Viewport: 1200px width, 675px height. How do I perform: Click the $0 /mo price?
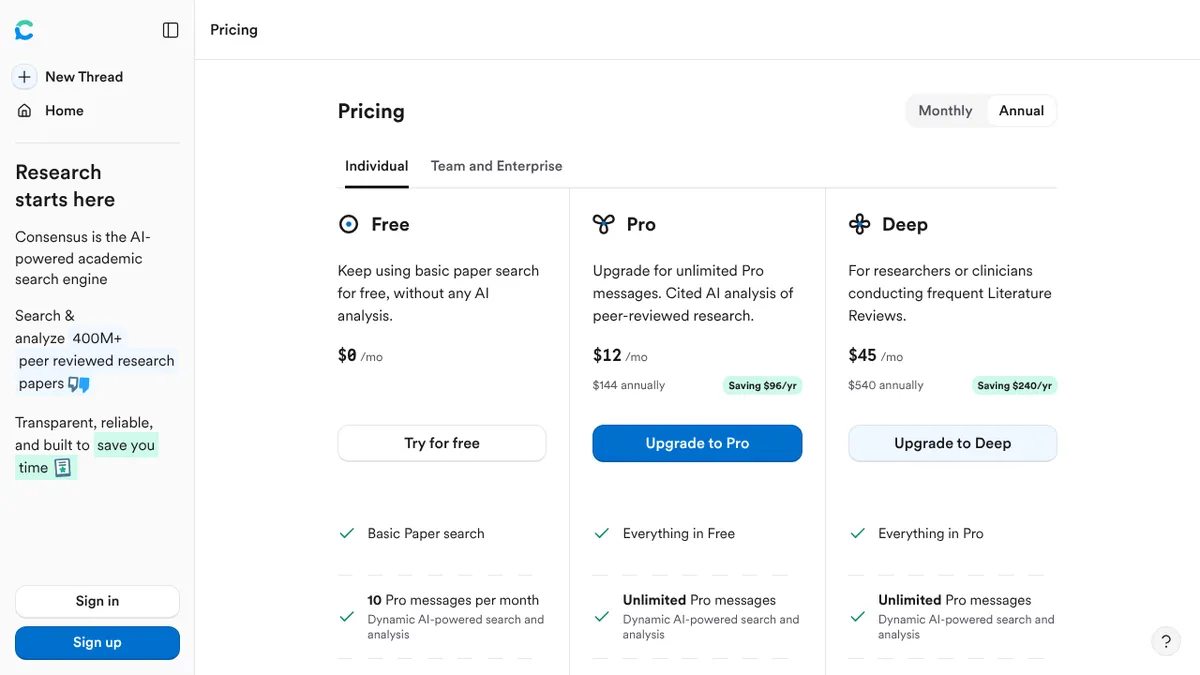(x=360, y=356)
